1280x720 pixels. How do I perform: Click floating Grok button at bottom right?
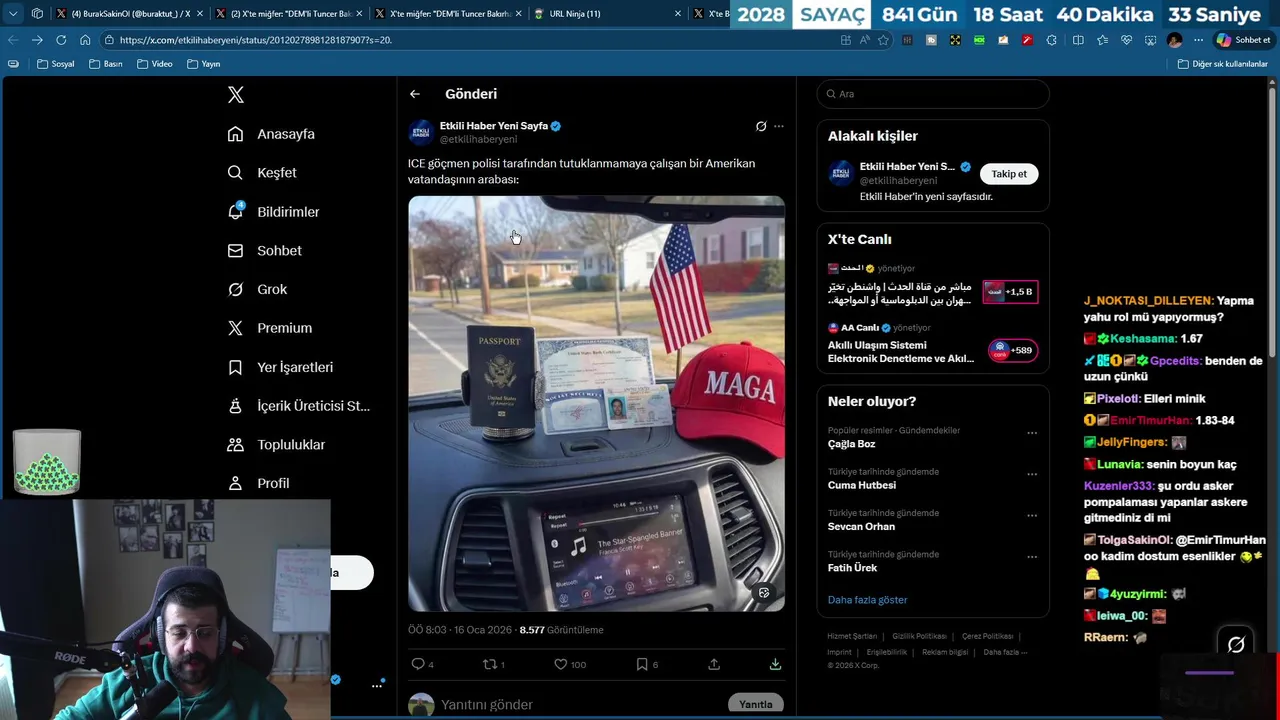click(x=1236, y=645)
